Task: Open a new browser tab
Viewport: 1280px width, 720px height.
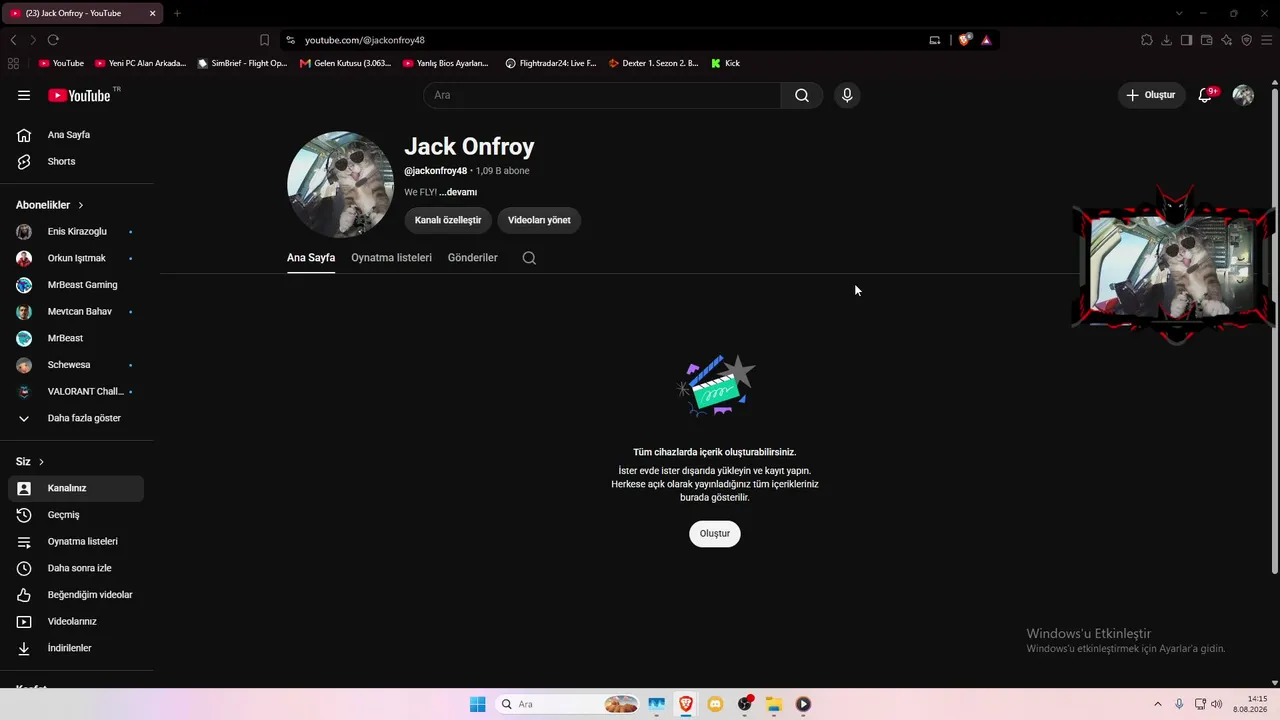Action: click(x=177, y=13)
